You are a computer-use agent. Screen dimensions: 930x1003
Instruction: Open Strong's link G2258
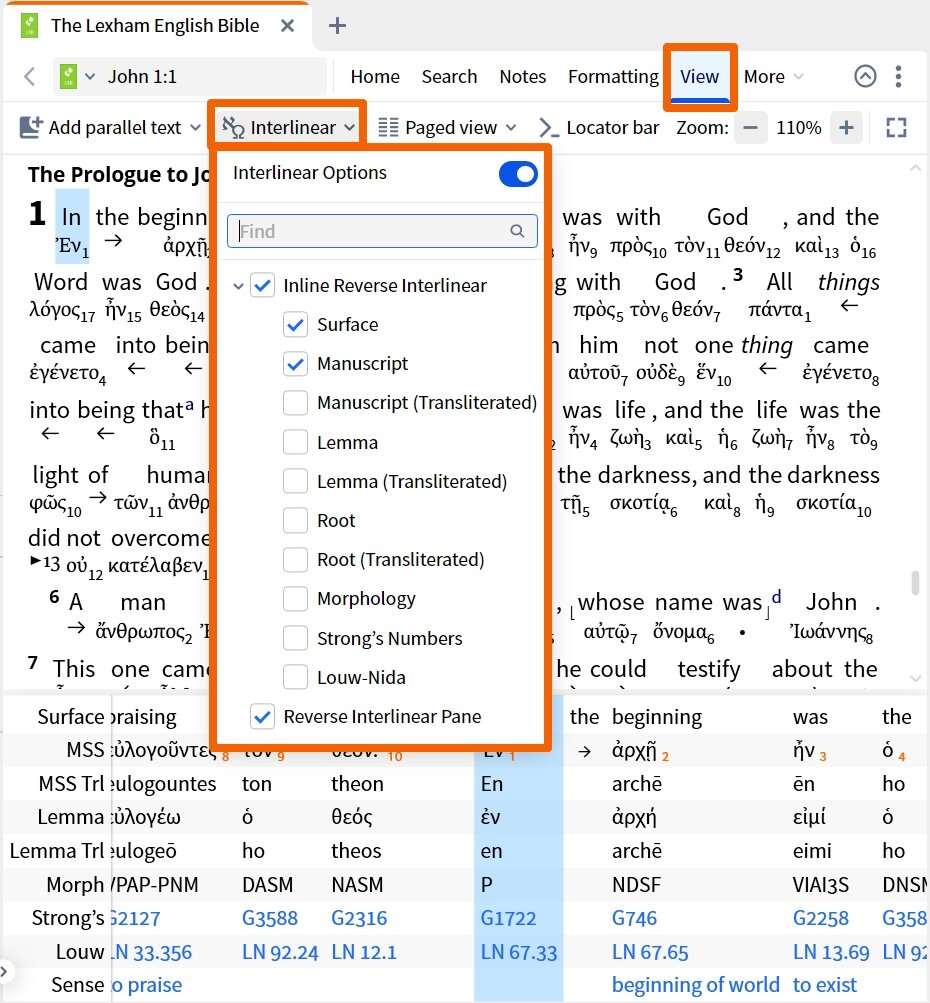pyautogui.click(x=821, y=918)
